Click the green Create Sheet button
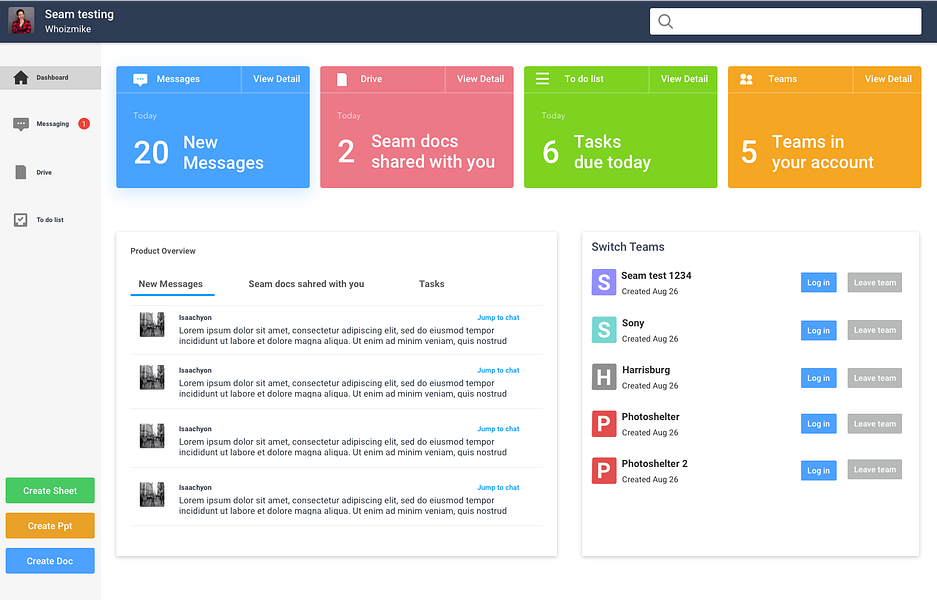Image resolution: width=937 pixels, height=600 pixels. (x=50, y=491)
